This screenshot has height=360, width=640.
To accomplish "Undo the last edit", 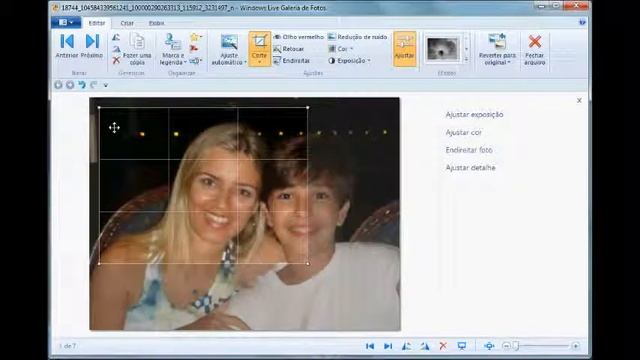I will (82, 85).
